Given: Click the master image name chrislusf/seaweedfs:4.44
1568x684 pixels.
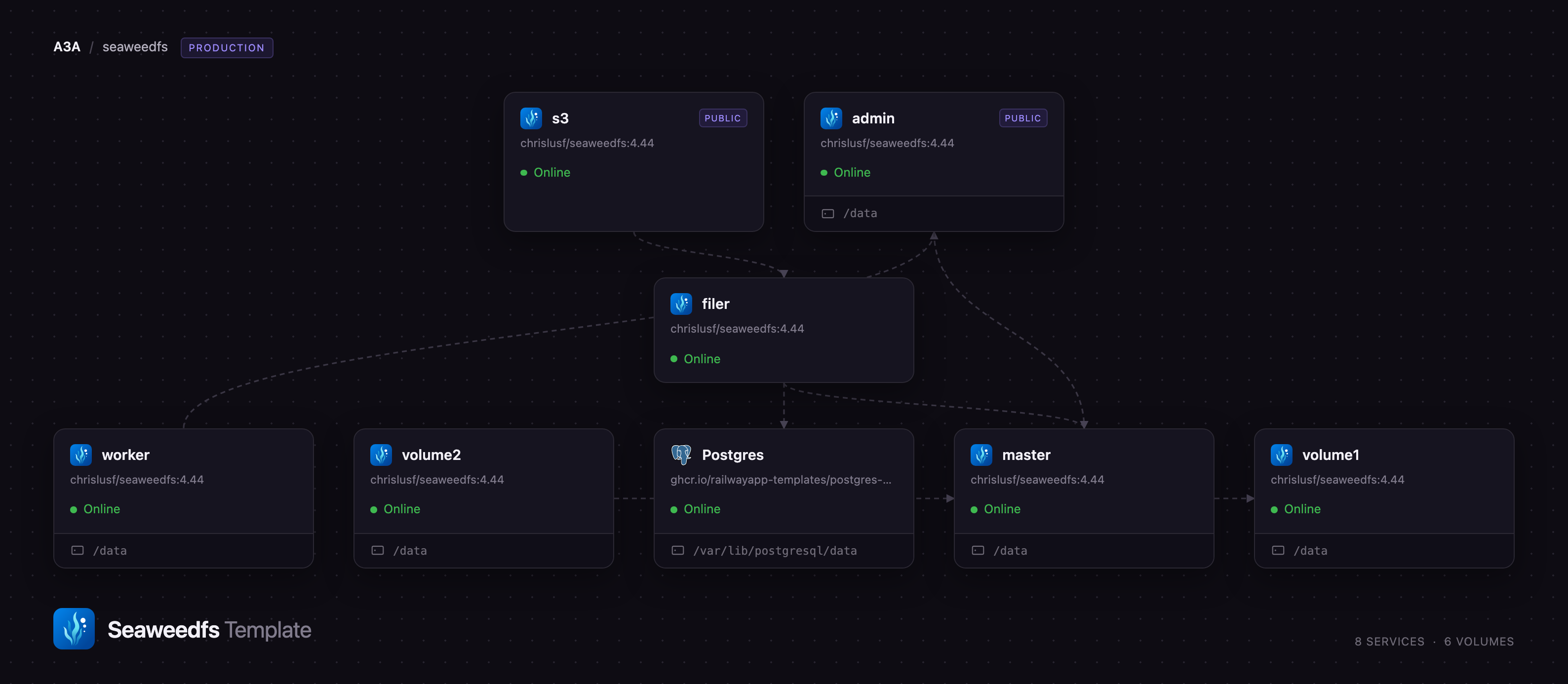Looking at the screenshot, I should 1037,480.
